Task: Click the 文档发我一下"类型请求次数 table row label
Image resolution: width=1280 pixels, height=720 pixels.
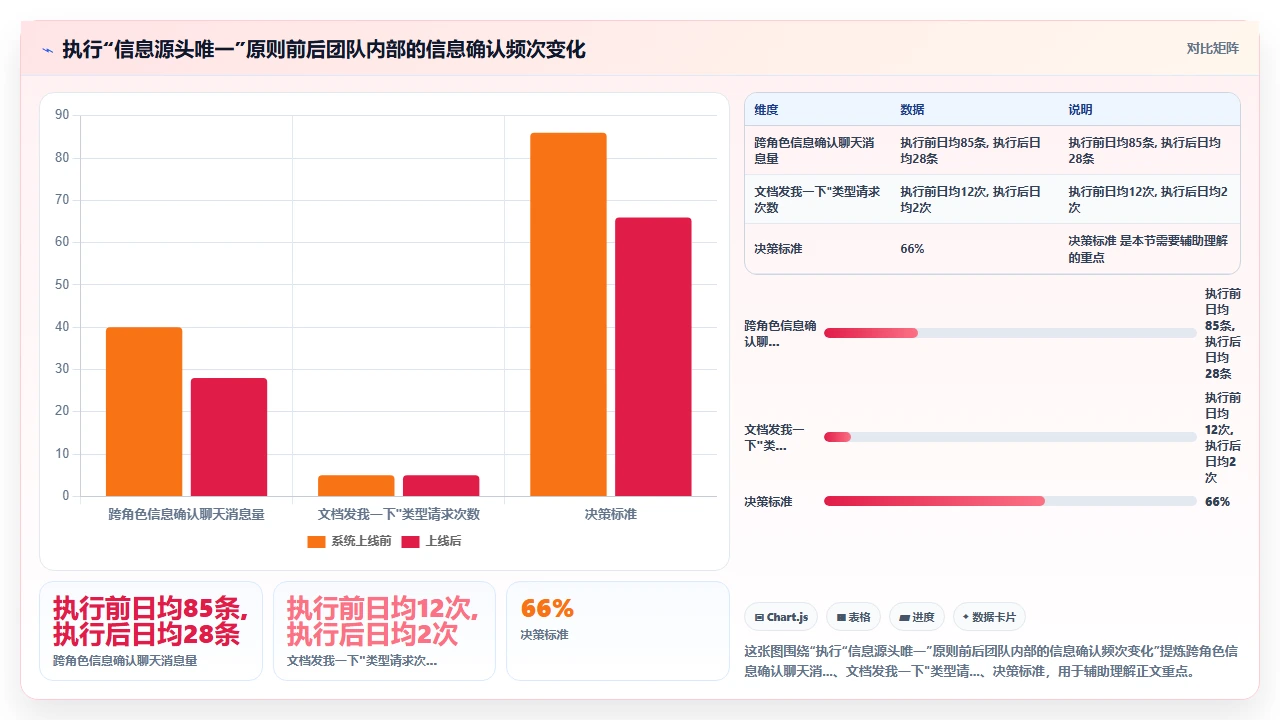Action: (817, 199)
